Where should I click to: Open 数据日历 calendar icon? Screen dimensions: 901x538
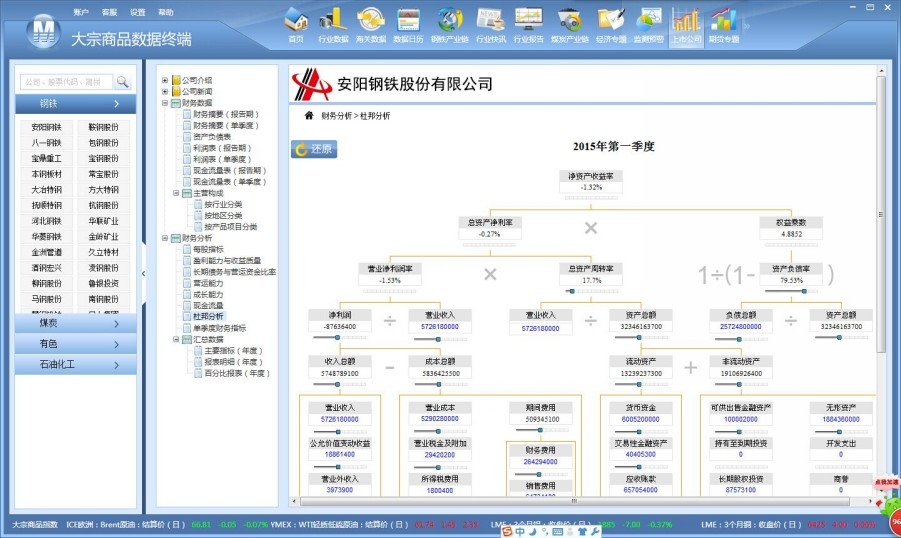[409, 25]
